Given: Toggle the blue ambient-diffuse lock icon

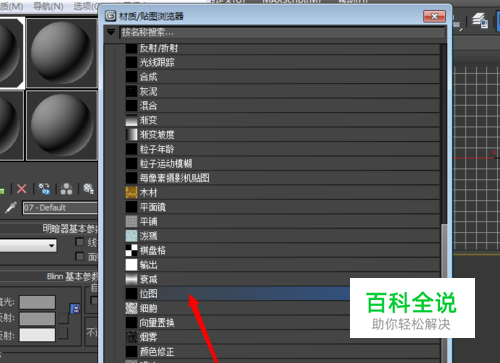Looking at the screenshot, I should (x=75, y=309).
